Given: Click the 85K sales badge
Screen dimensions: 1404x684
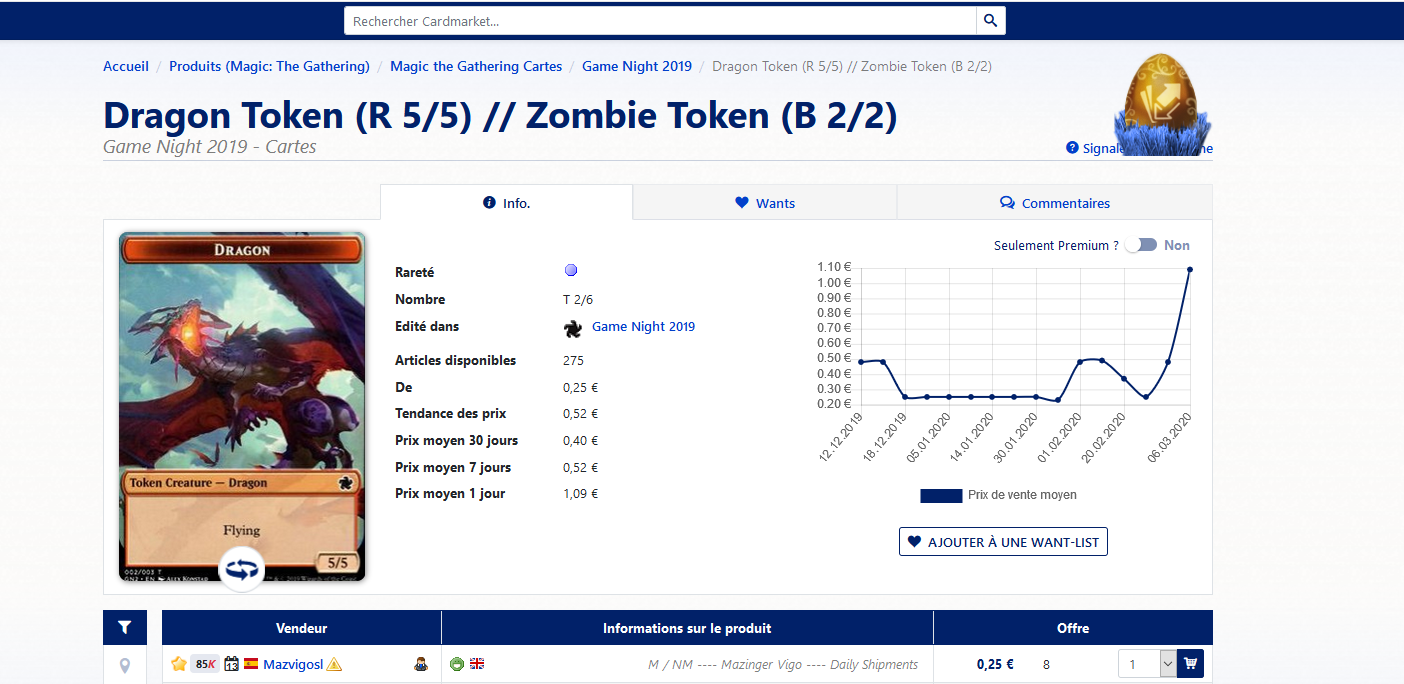Looking at the screenshot, I should 205,664.
